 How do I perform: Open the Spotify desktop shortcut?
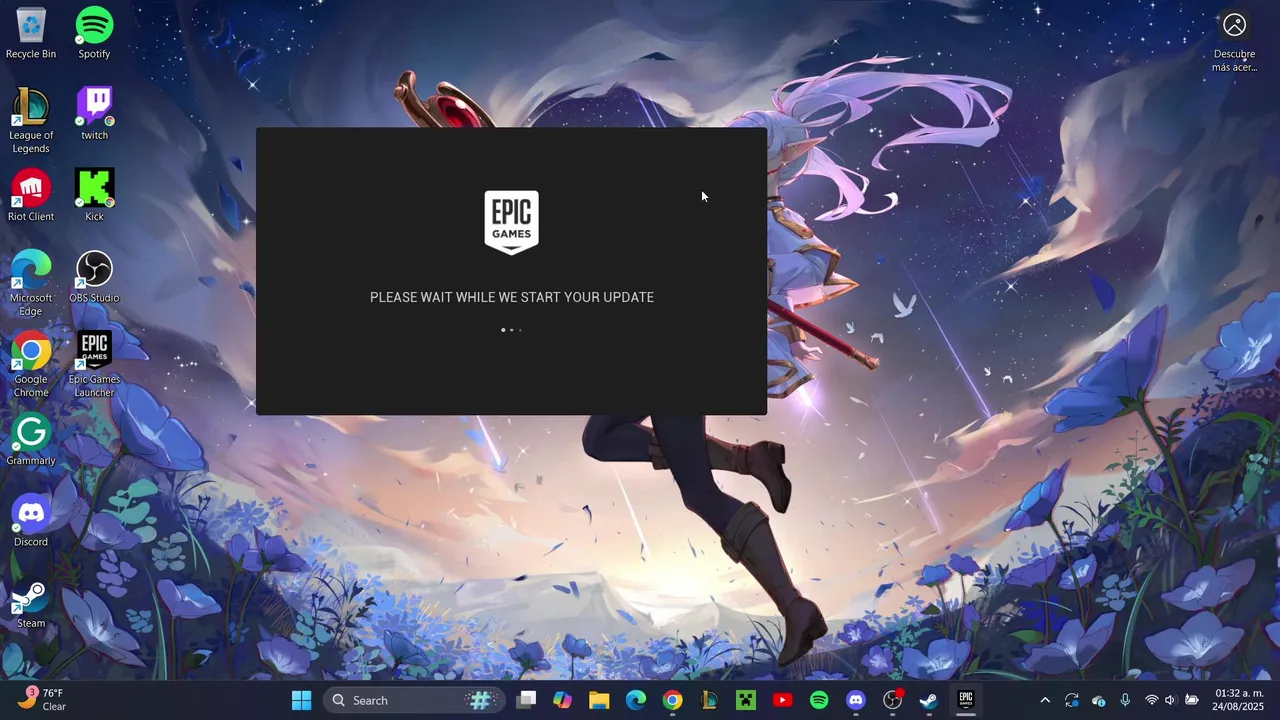click(94, 33)
